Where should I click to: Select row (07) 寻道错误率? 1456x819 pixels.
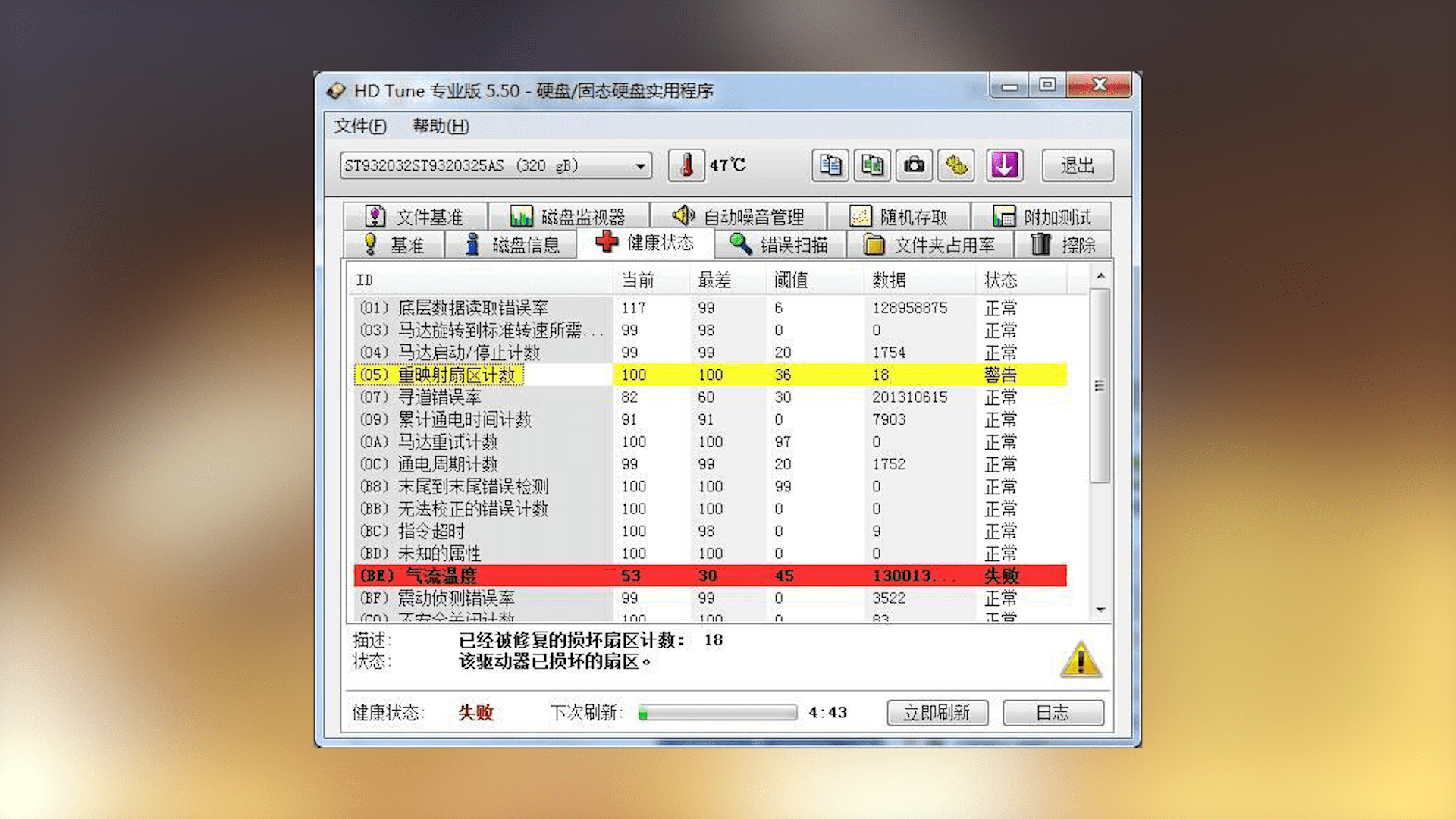[x=711, y=397]
